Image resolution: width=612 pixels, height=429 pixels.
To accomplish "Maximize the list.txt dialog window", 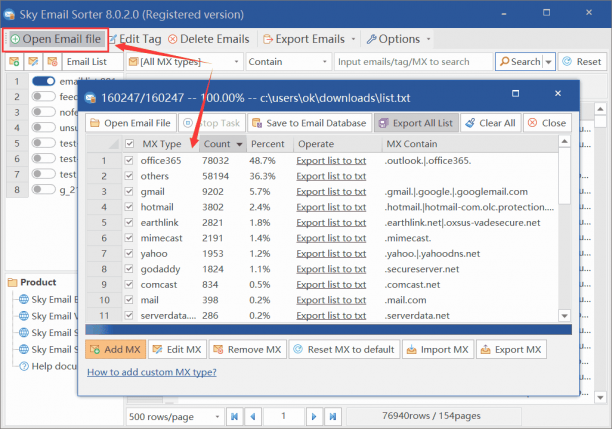I will [515, 93].
